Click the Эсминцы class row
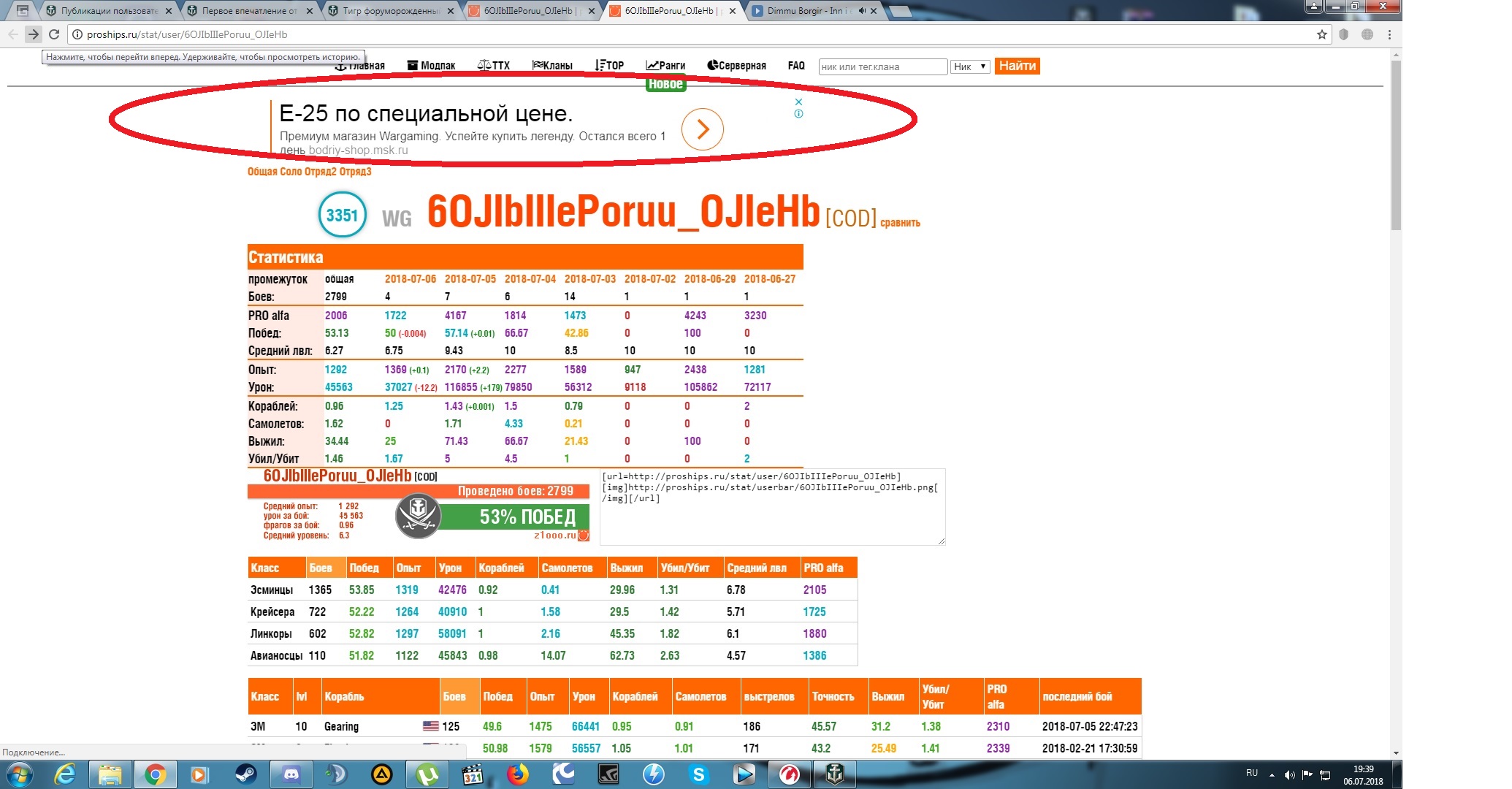 tap(552, 590)
